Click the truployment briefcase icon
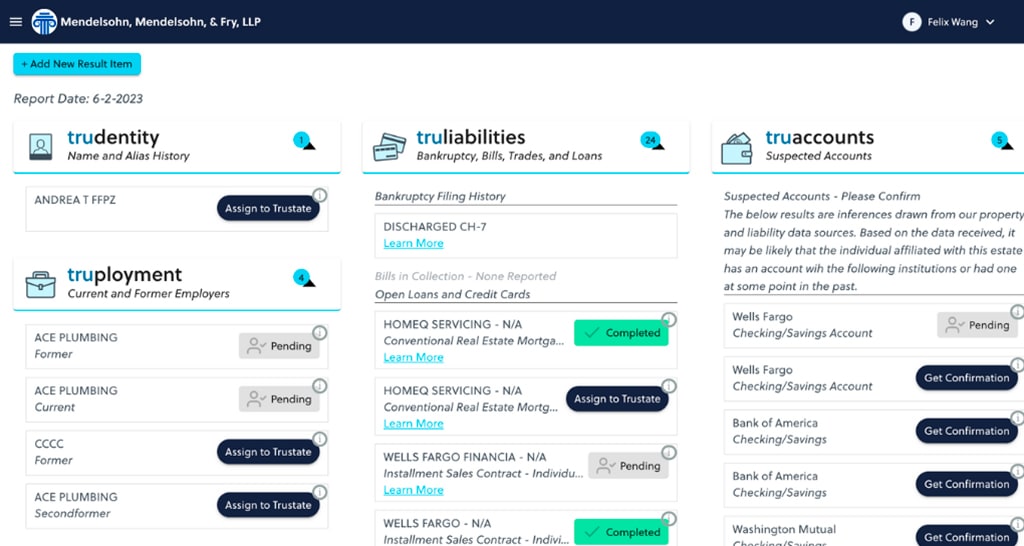The image size is (1024, 546). click(x=40, y=284)
